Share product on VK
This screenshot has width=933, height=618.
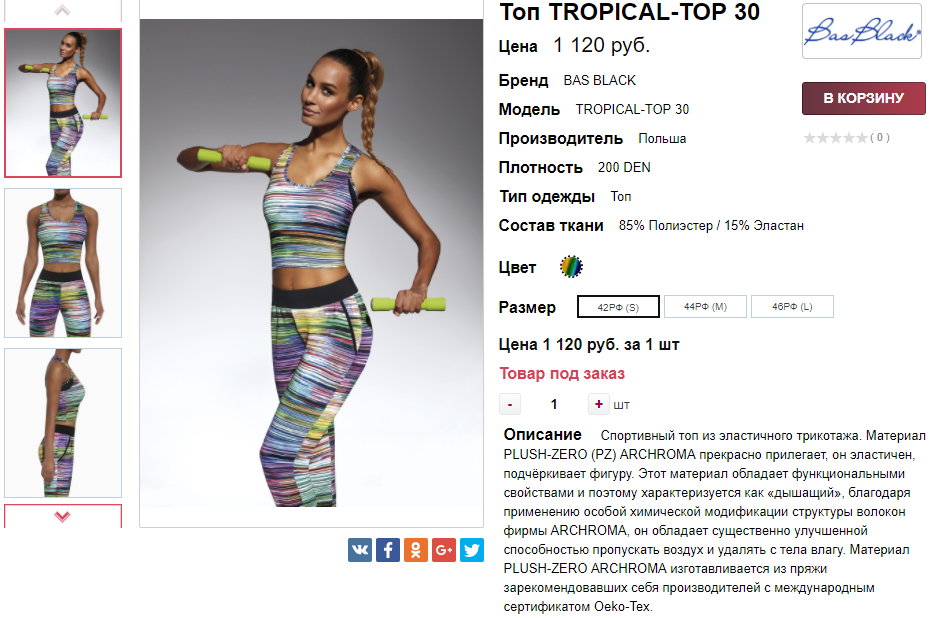click(x=359, y=550)
